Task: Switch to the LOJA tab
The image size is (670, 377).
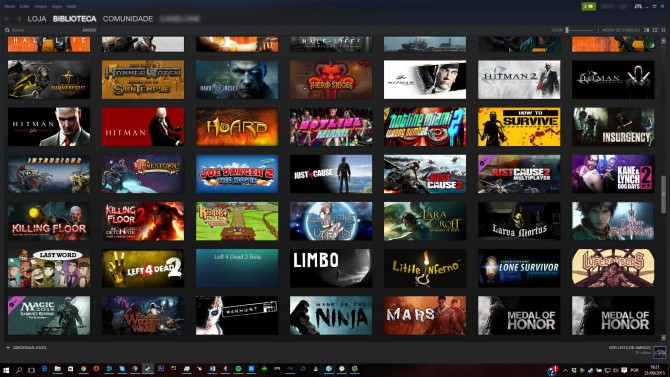Action: pyautogui.click(x=37, y=19)
